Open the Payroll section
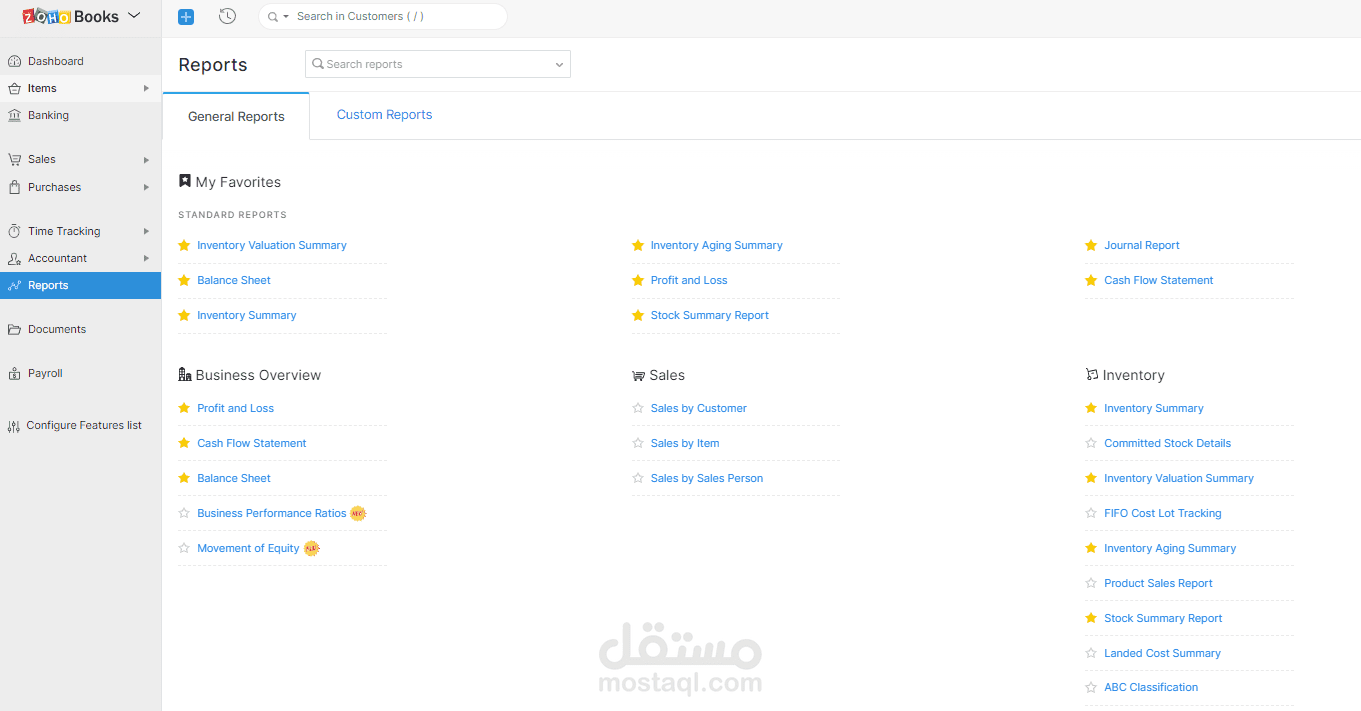 click(44, 372)
